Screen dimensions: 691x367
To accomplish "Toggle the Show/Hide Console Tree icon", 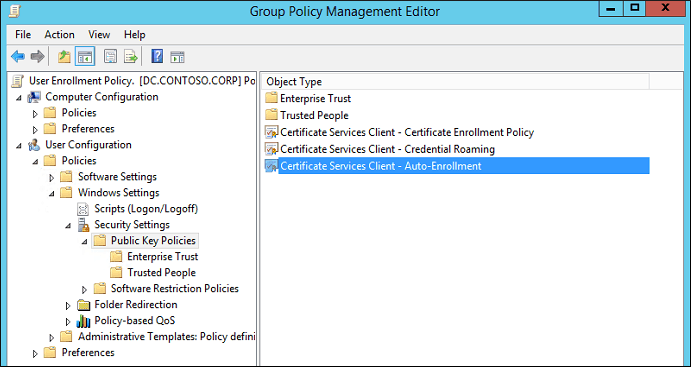I will point(85,56).
